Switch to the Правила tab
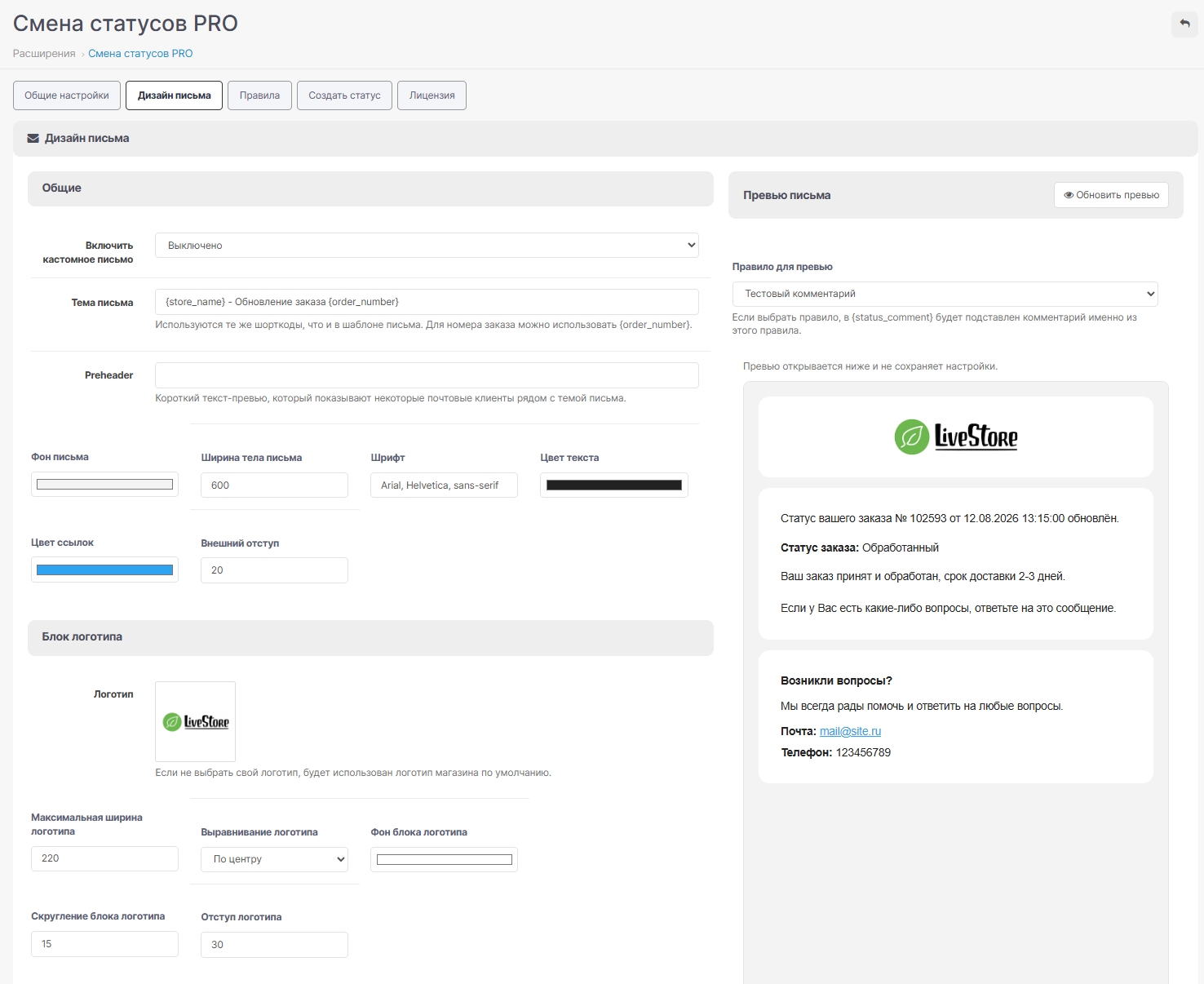This screenshot has height=984, width=1204. coord(259,95)
